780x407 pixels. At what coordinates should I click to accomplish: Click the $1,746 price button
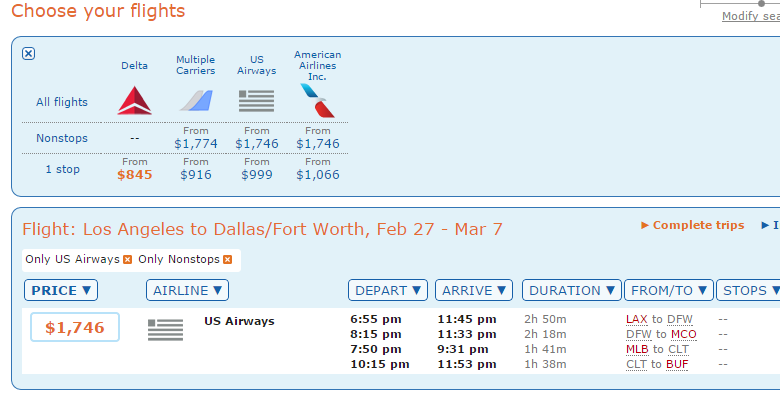click(75, 327)
